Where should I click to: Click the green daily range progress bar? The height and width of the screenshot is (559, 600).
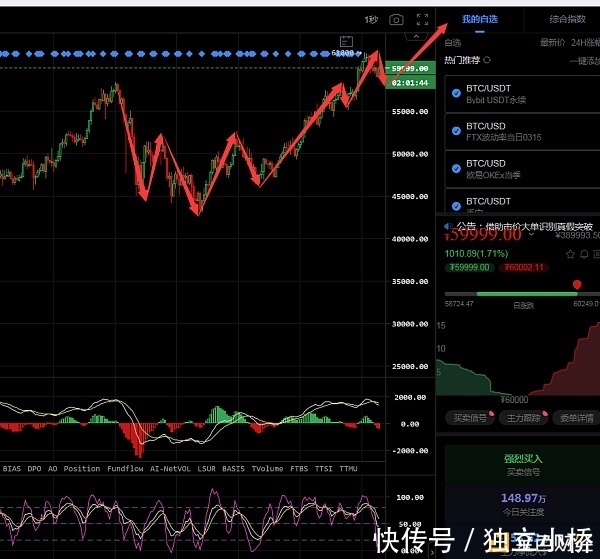[x=527, y=294]
